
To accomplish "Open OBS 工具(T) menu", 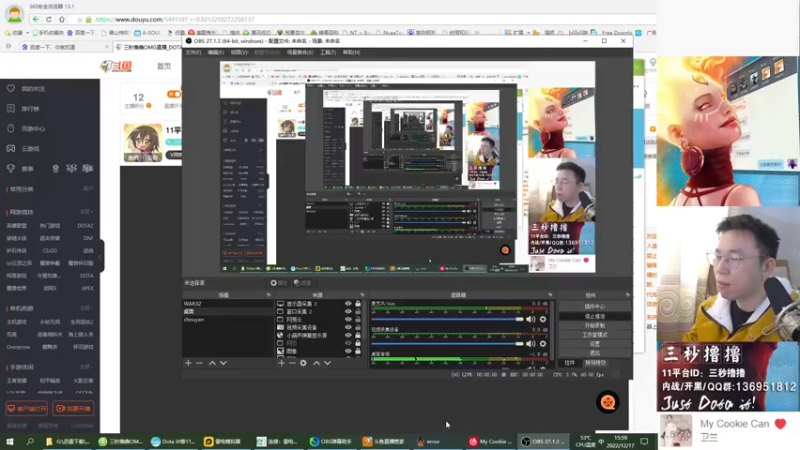I will 328,52.
